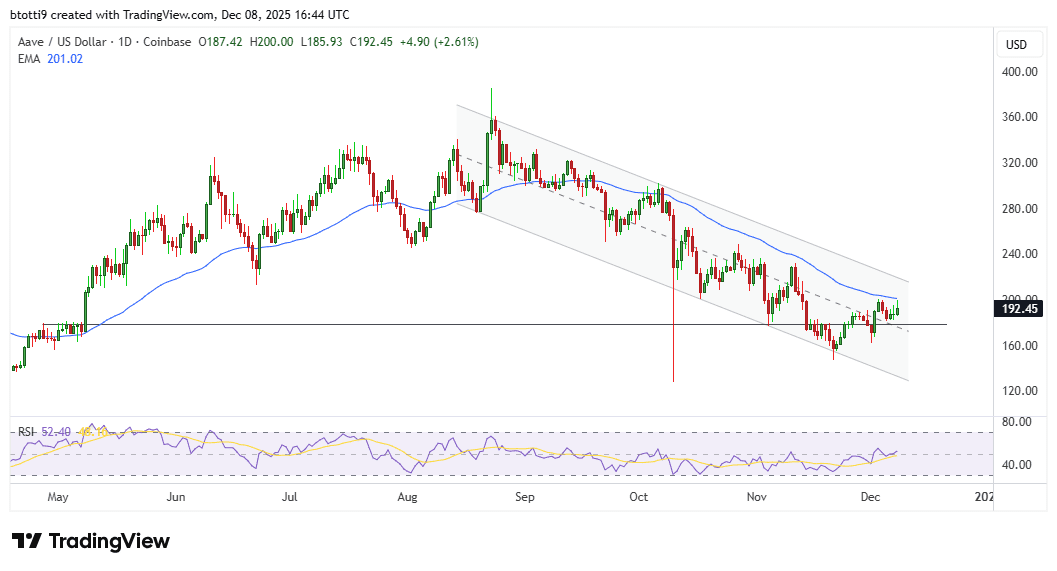Click the Coinbase exchange label
Image resolution: width=1057 pixels, height=571 pixels.
pyautogui.click(x=167, y=42)
